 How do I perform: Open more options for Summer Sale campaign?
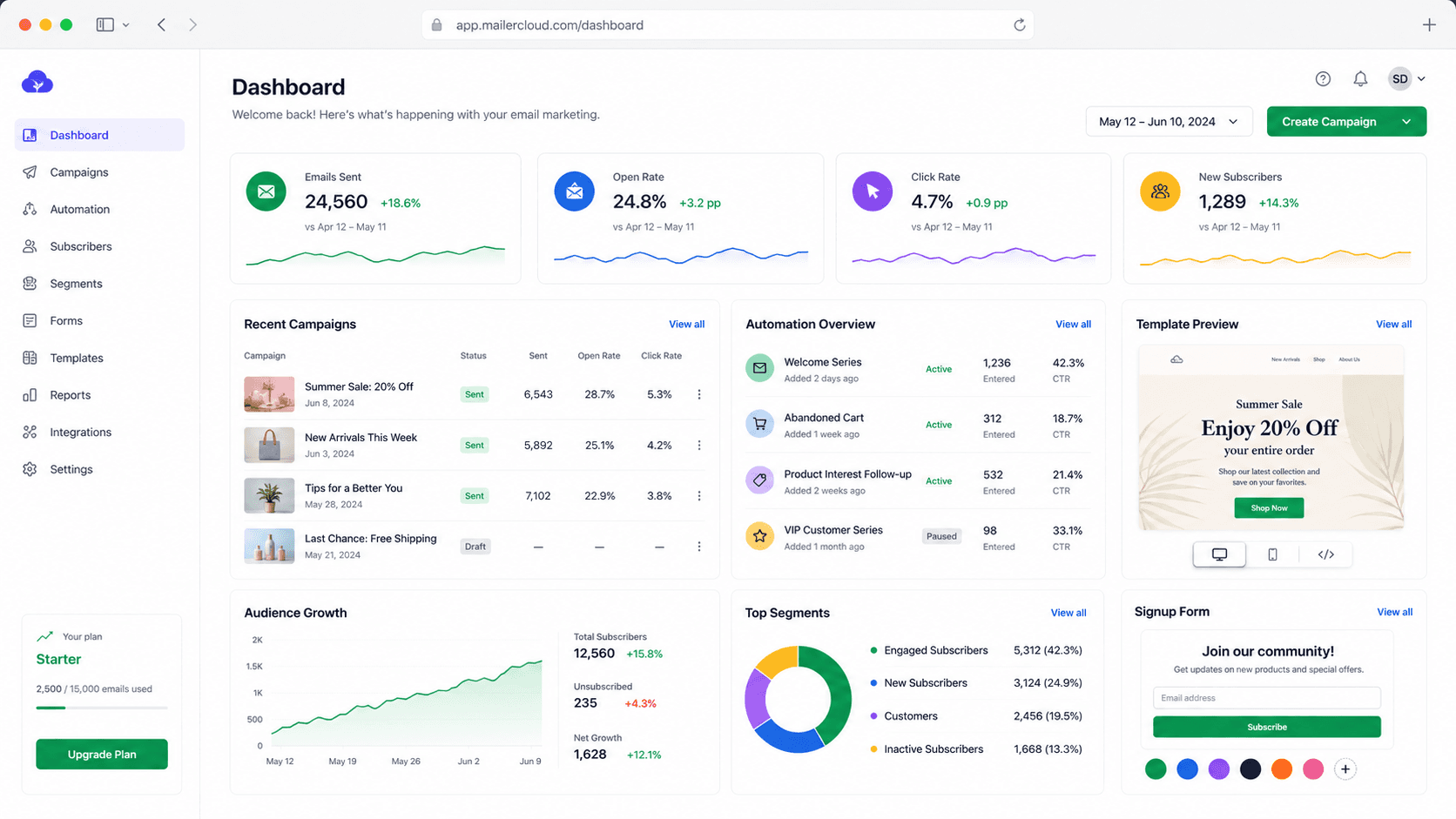pos(699,394)
